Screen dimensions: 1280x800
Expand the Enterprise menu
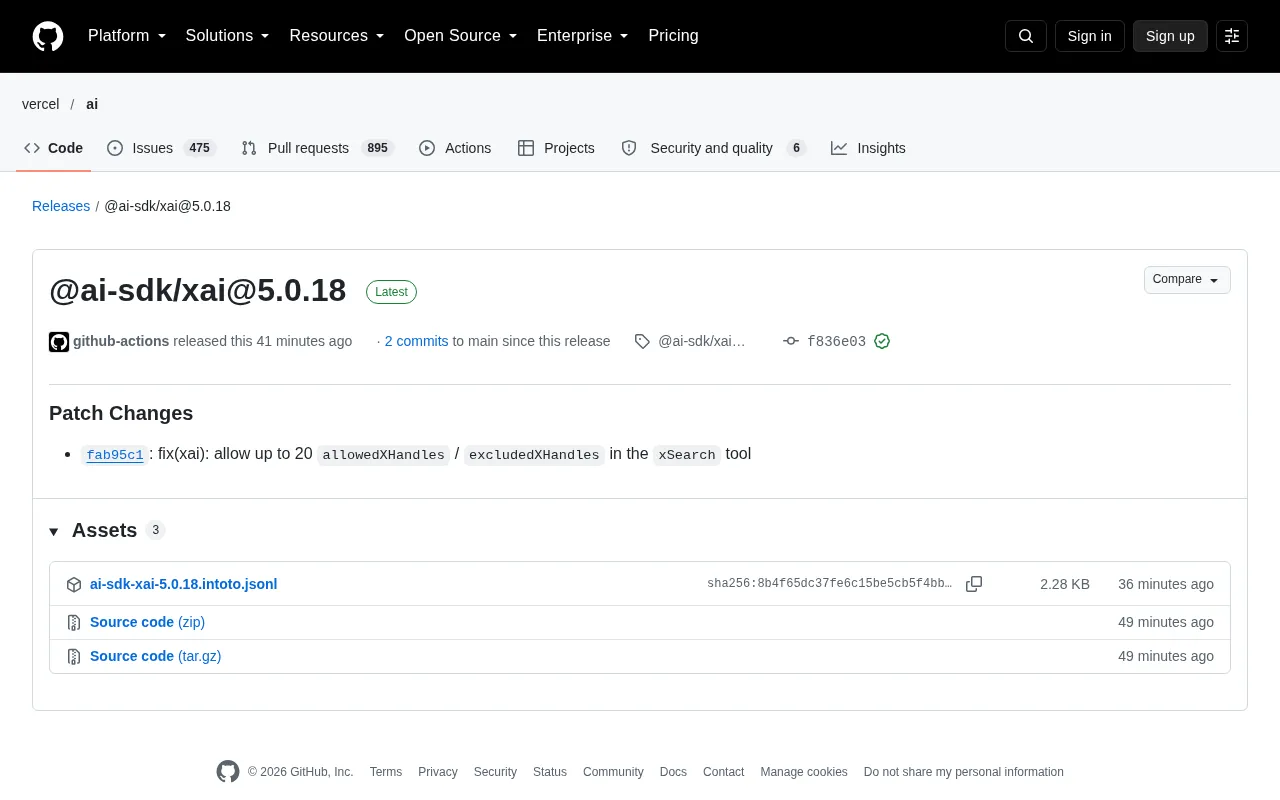click(583, 36)
